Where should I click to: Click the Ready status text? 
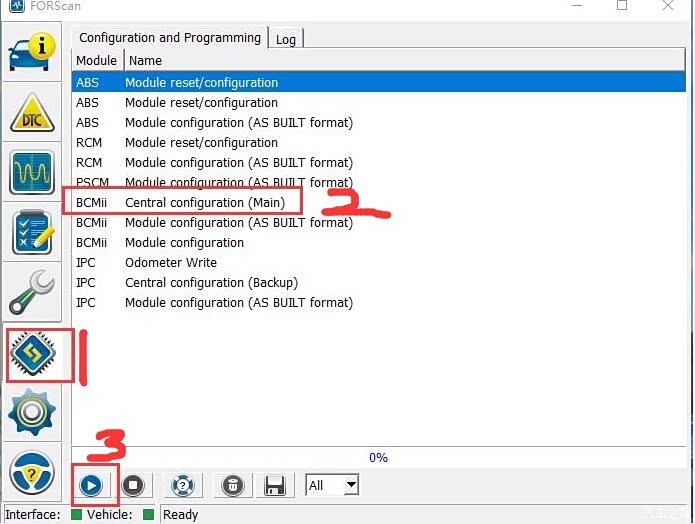[180, 514]
